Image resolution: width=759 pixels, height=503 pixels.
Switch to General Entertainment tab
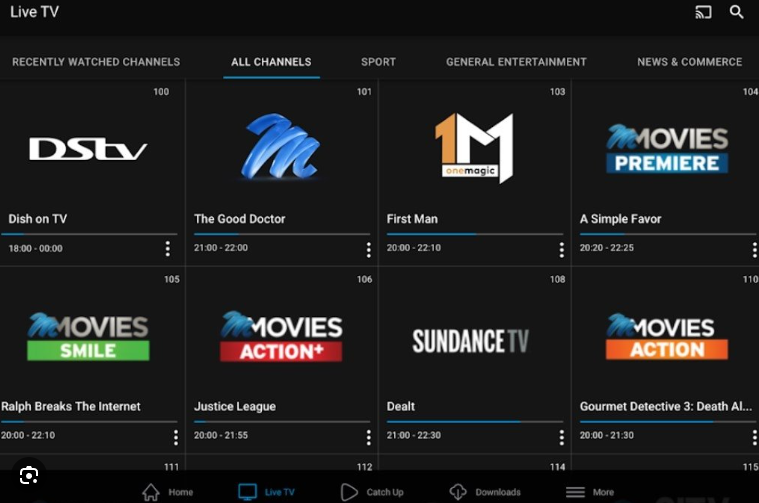(x=516, y=62)
